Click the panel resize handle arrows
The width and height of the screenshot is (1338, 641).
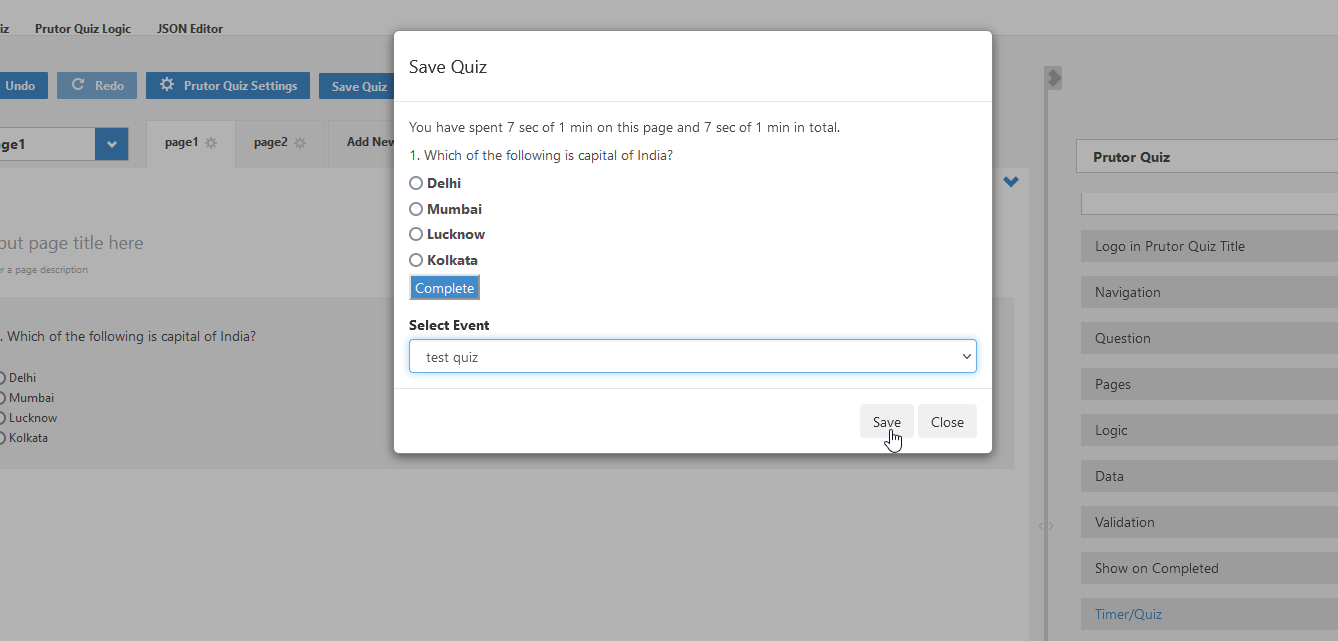coord(1046,525)
